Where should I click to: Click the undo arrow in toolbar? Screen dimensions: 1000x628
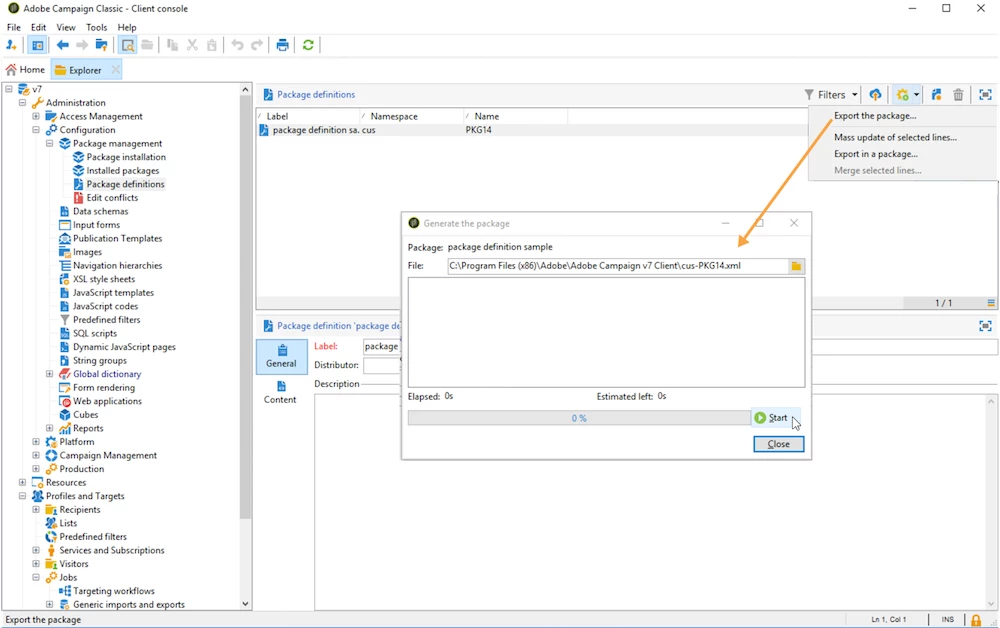(237, 45)
